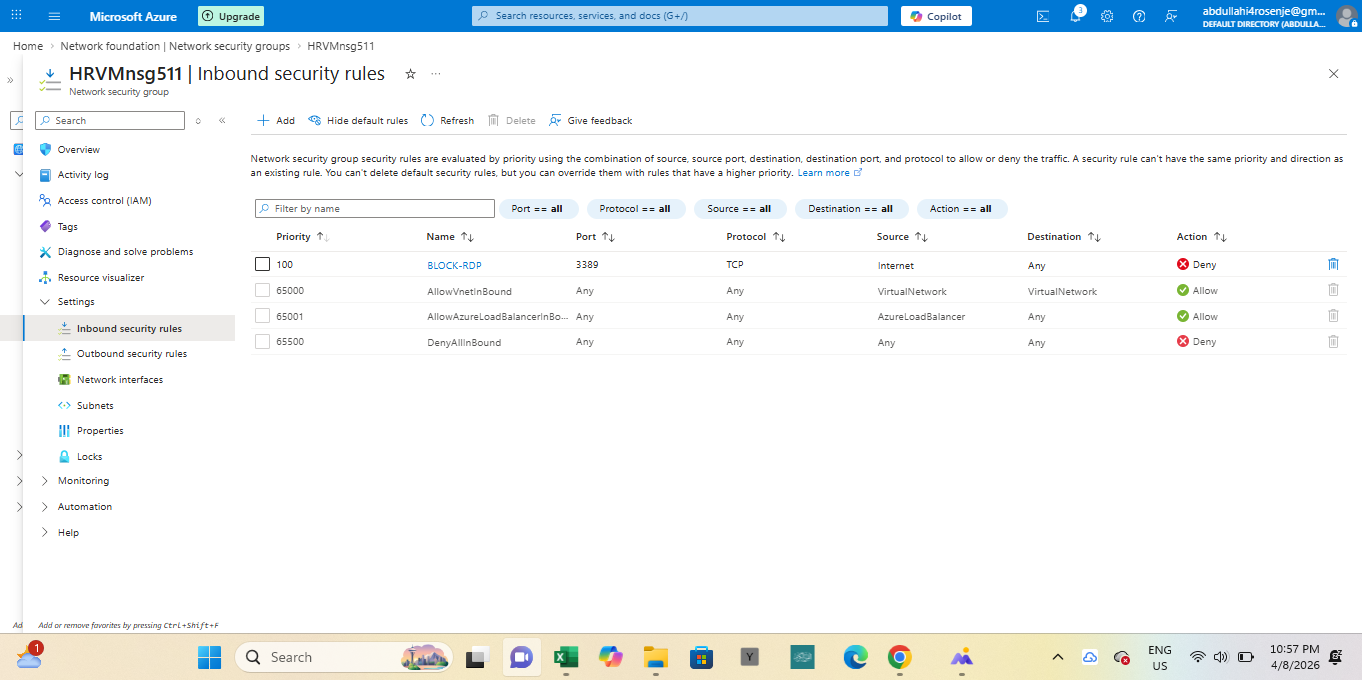Open Copilot from the top bar
Image resolution: width=1362 pixels, height=680 pixels.
coord(936,16)
